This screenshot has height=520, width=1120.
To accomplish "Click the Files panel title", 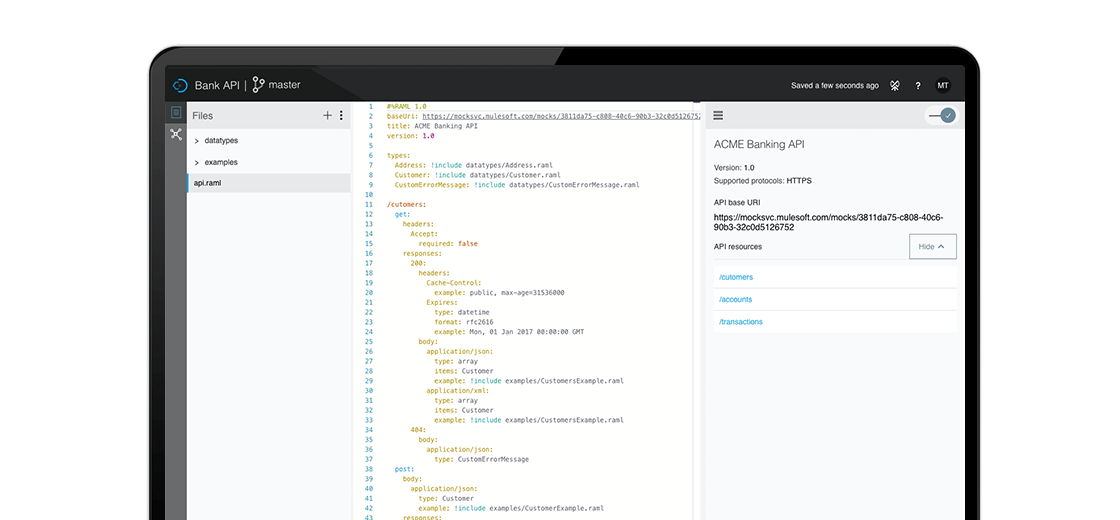I will pyautogui.click(x=202, y=116).
